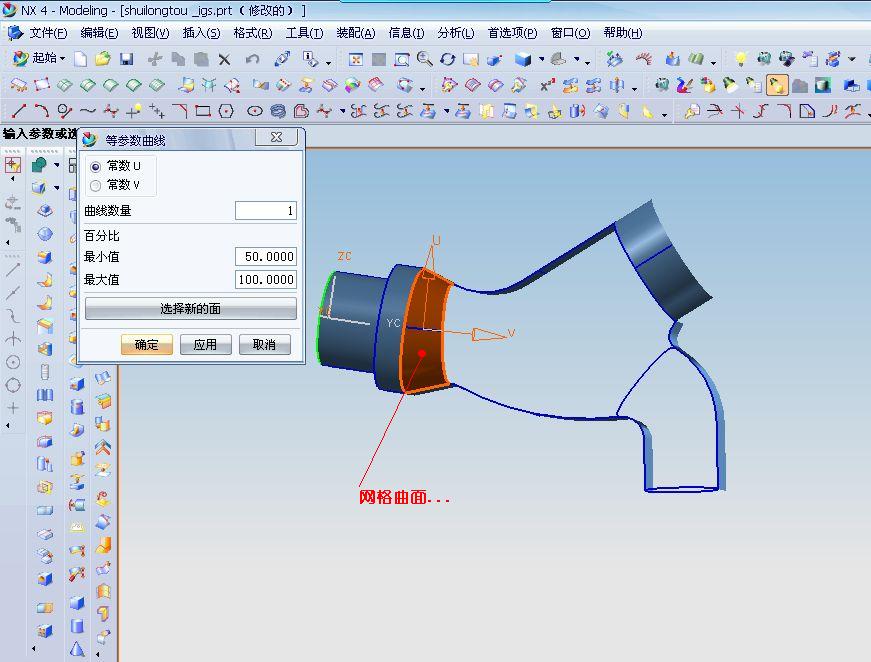This screenshot has width=871, height=662.
Task: Open the 插入(S) menu
Action: click(202, 33)
